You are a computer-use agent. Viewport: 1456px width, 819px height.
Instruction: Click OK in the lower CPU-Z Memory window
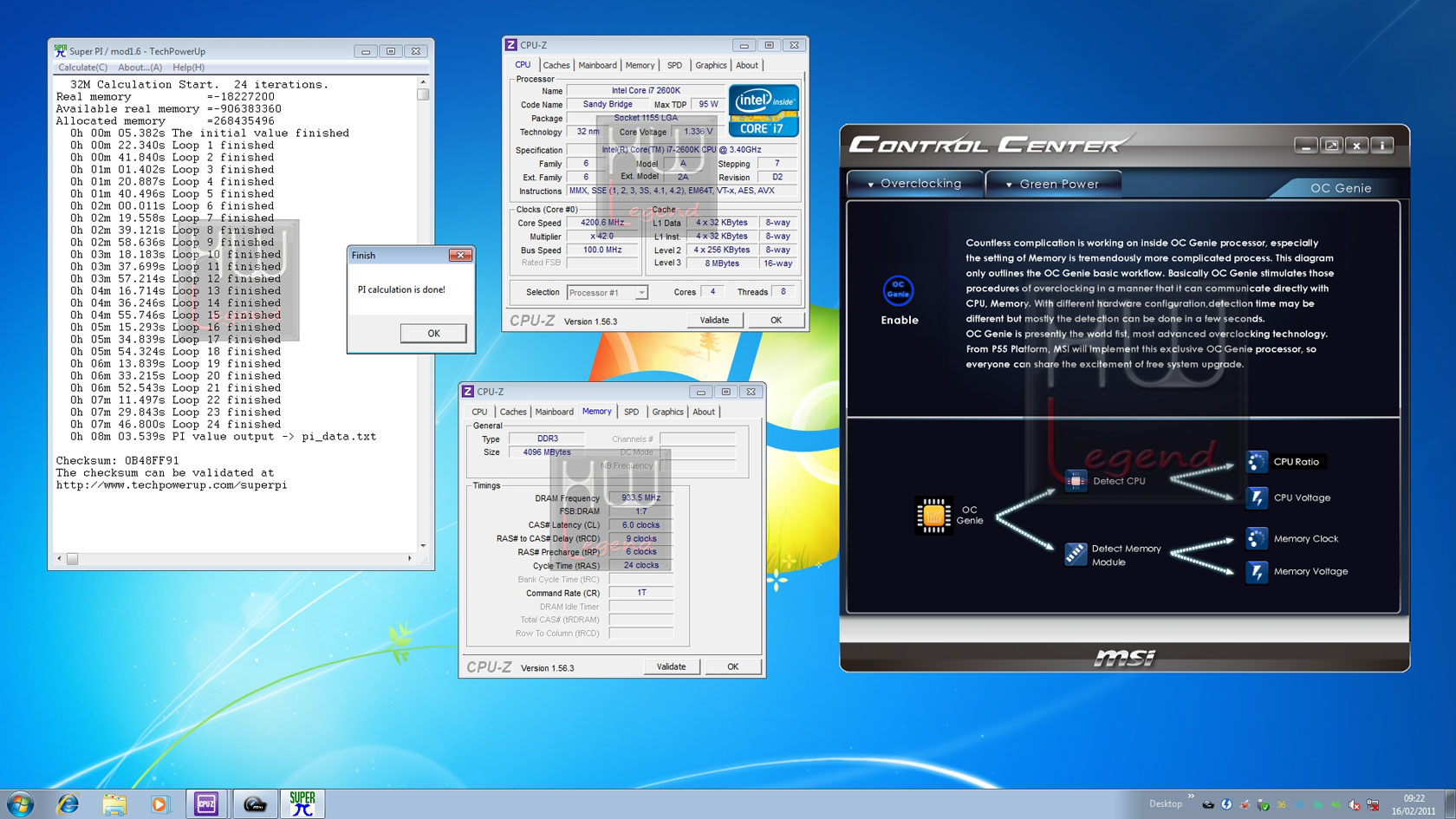tap(732, 666)
